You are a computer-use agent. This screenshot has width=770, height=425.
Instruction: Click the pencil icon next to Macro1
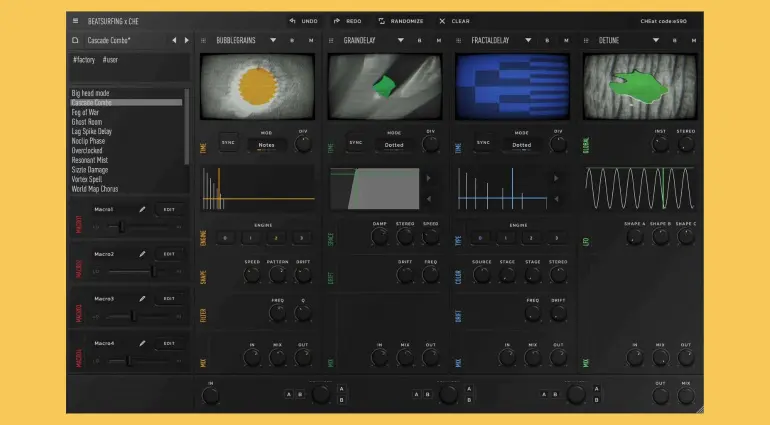click(x=143, y=209)
